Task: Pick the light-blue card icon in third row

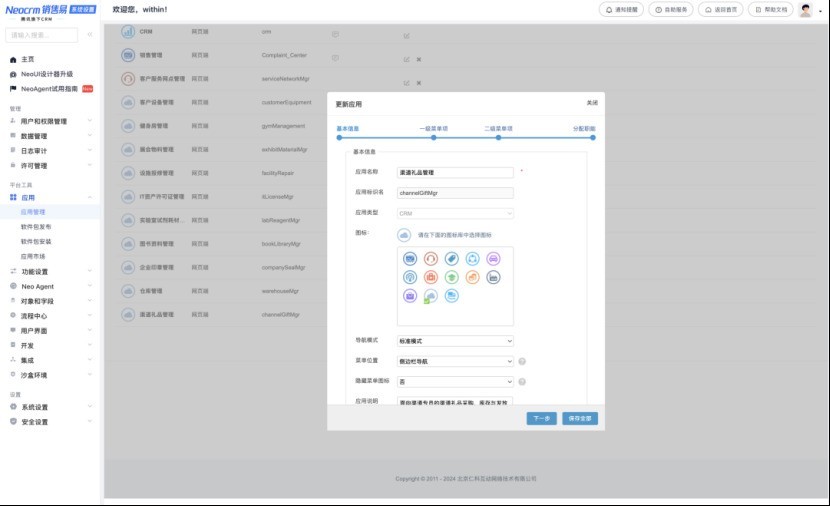Action: pos(452,296)
